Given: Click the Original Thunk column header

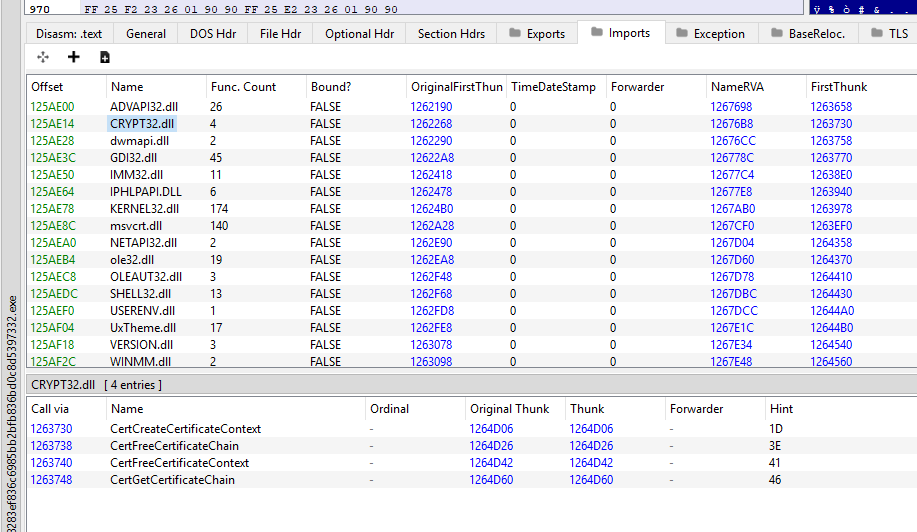Looking at the screenshot, I should pos(515,409).
